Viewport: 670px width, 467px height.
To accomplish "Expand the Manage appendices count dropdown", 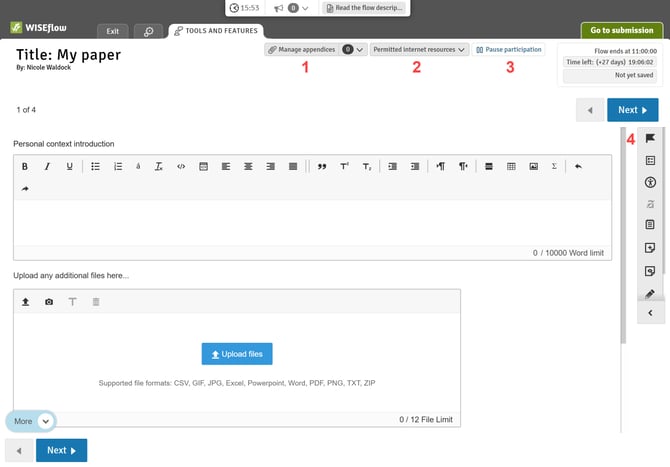I will click(353, 50).
